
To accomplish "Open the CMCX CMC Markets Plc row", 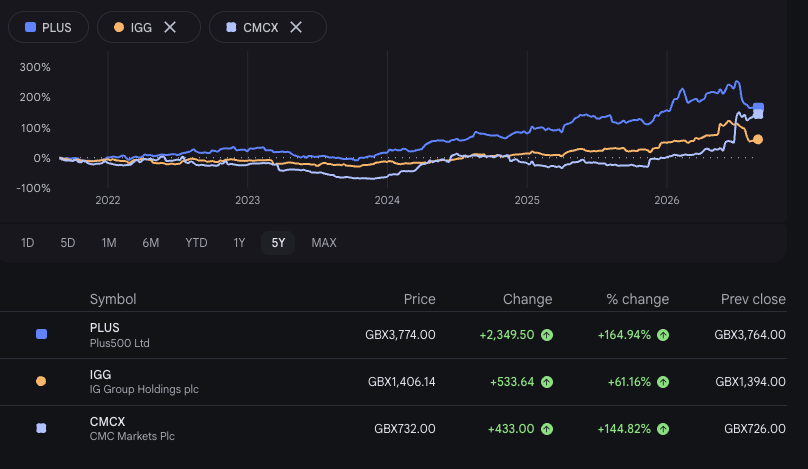I will 393,429.
